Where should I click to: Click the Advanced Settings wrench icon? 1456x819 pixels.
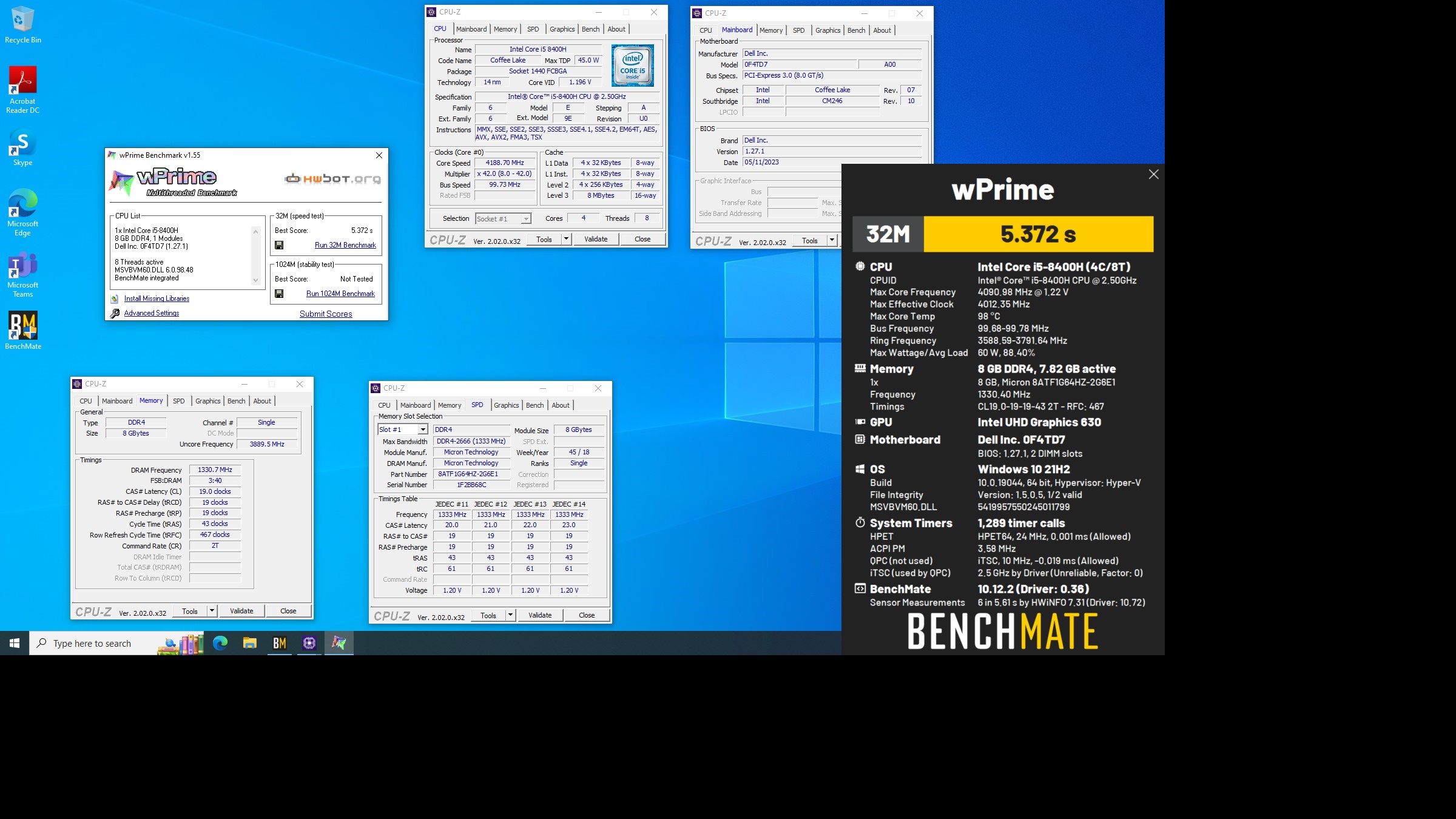coord(115,313)
